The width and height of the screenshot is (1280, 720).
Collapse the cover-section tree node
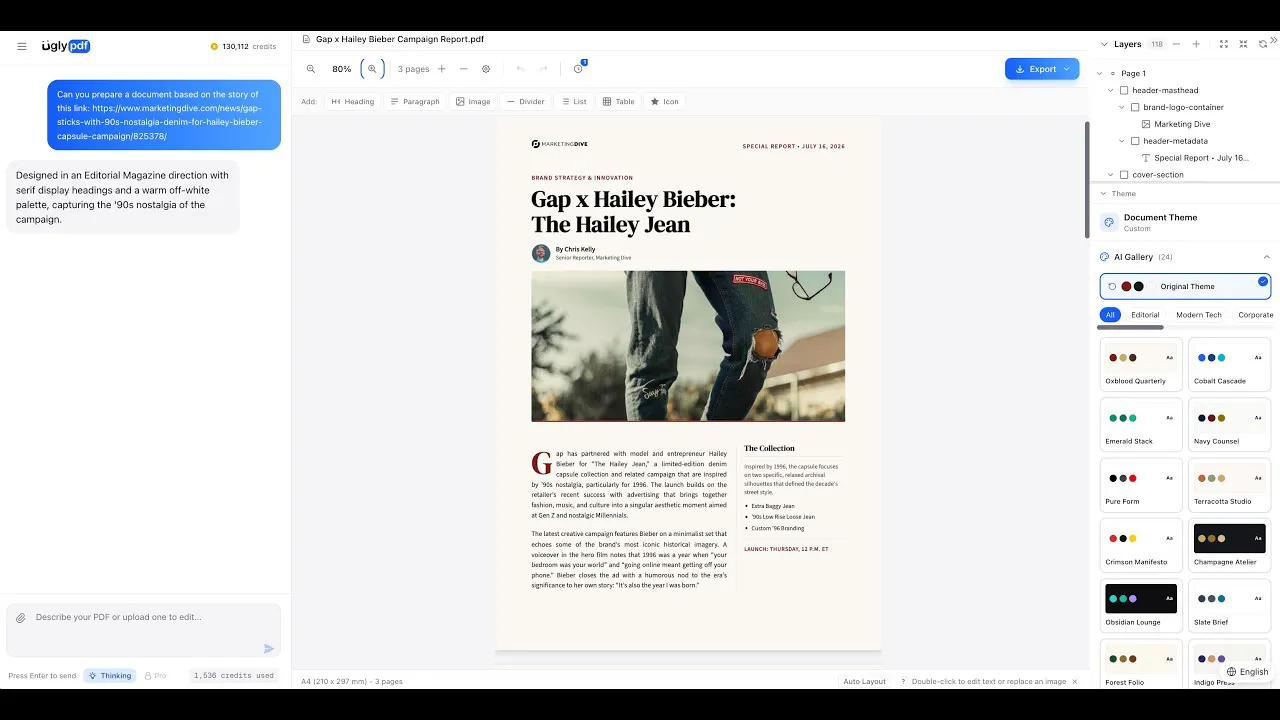point(1111,175)
